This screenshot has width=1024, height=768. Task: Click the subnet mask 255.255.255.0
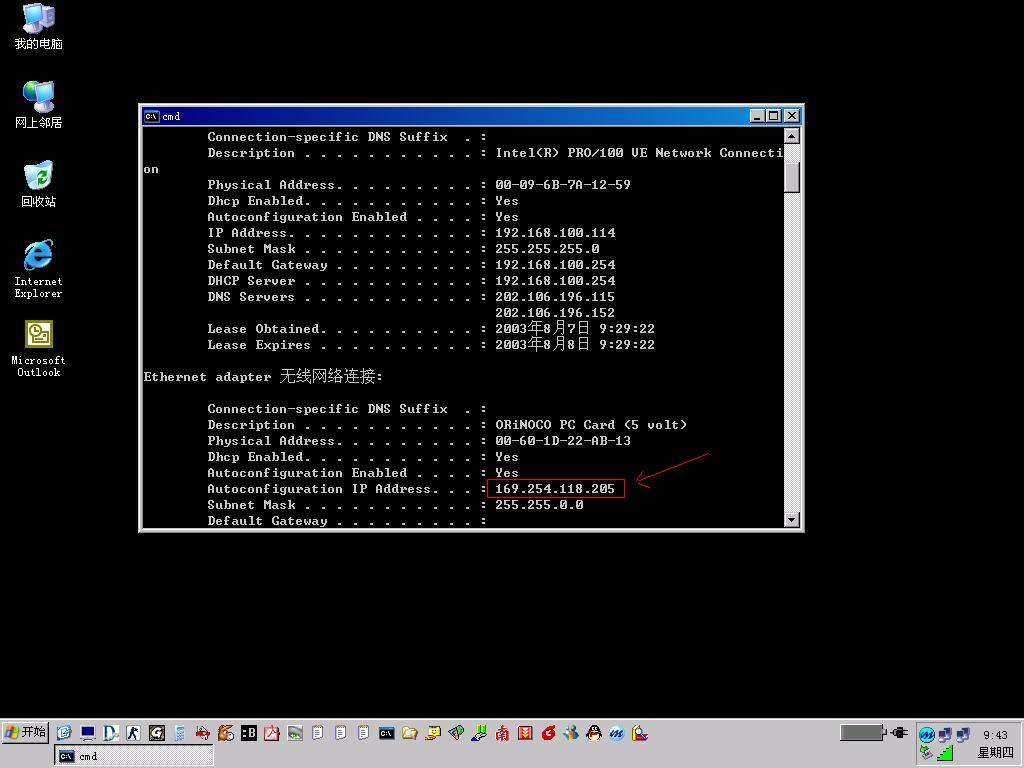click(547, 249)
